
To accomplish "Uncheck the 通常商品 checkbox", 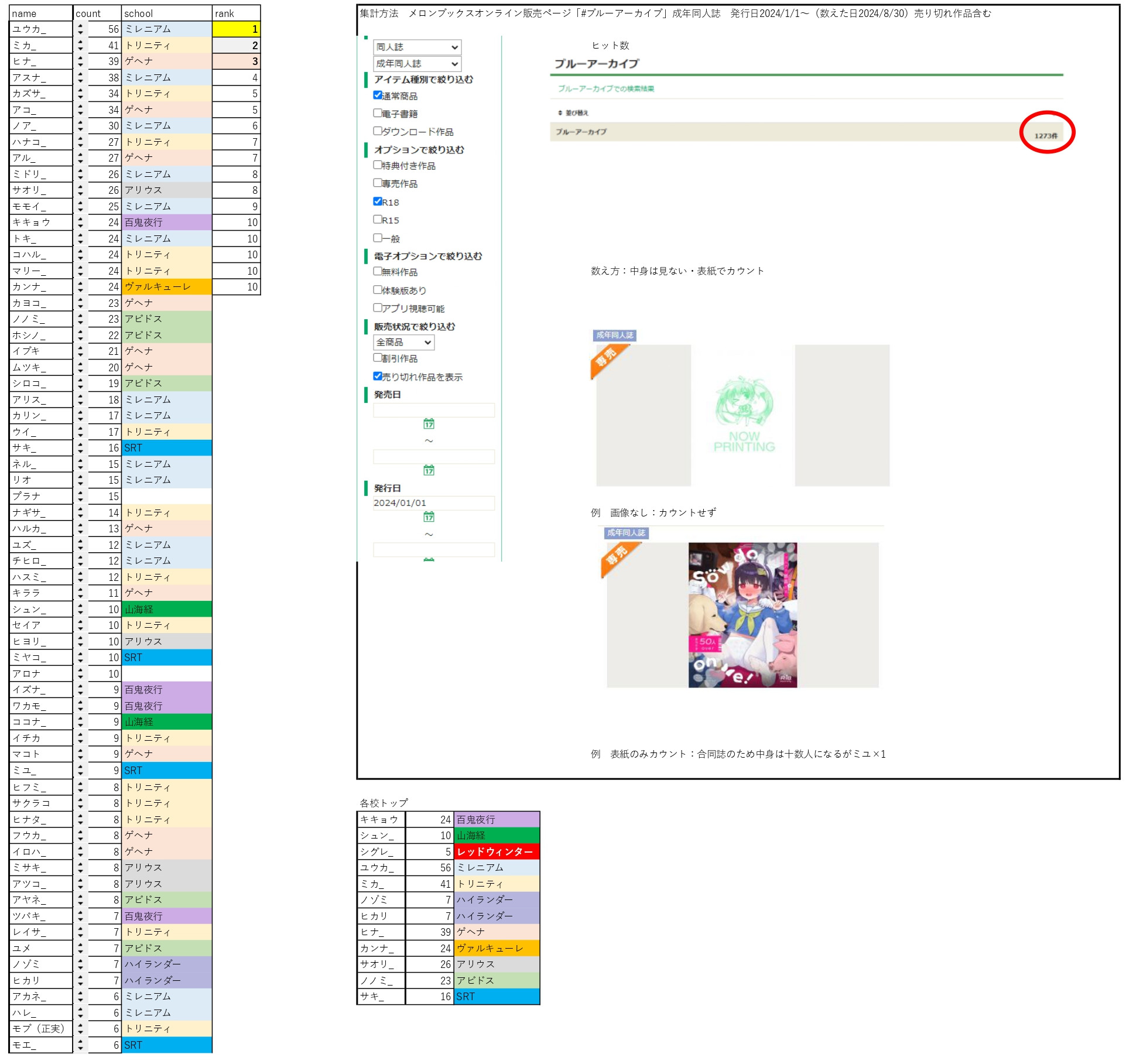I will click(378, 95).
